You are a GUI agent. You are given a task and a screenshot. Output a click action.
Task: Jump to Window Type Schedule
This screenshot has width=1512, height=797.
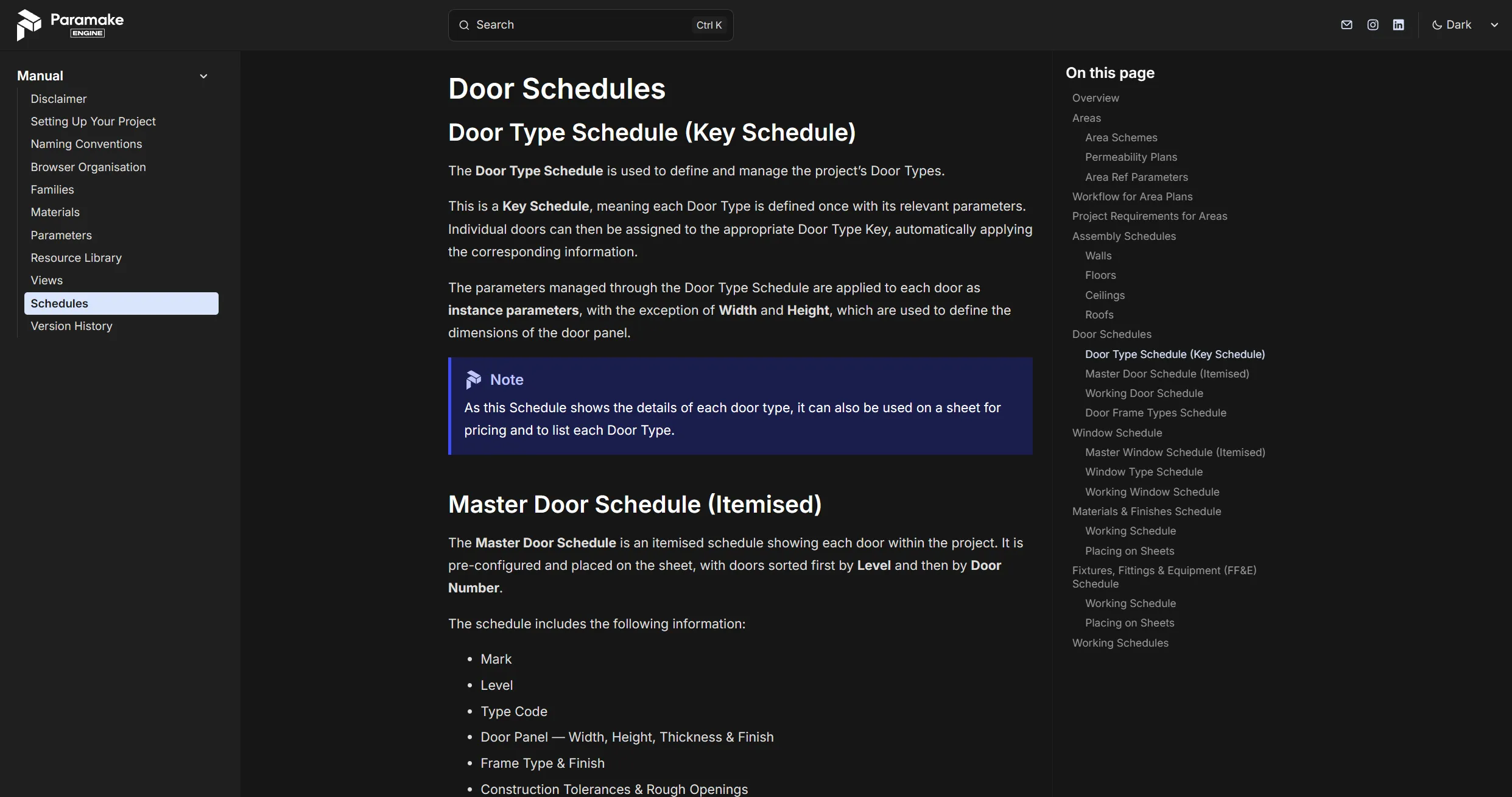[1144, 472]
